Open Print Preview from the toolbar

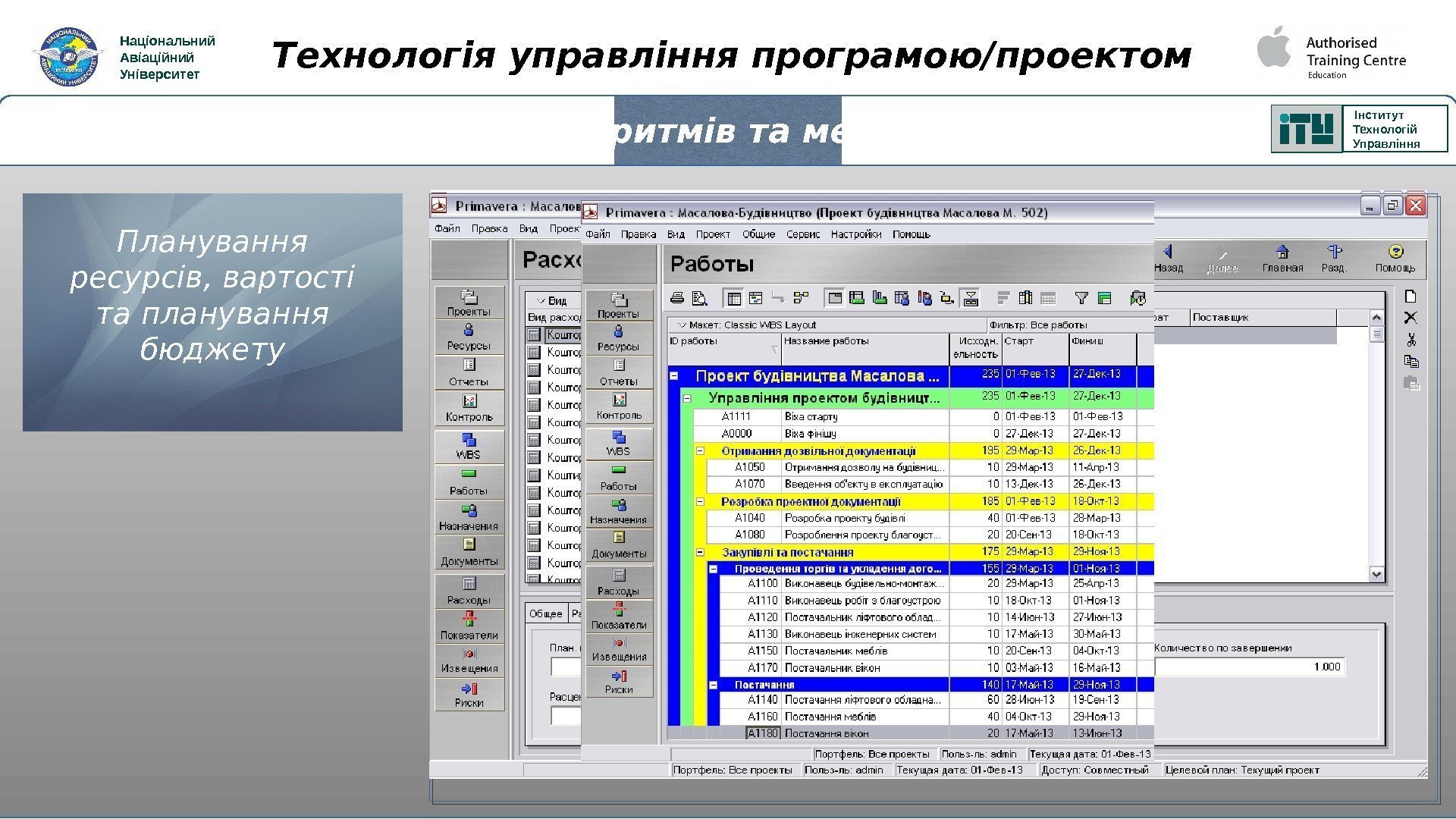[700, 298]
